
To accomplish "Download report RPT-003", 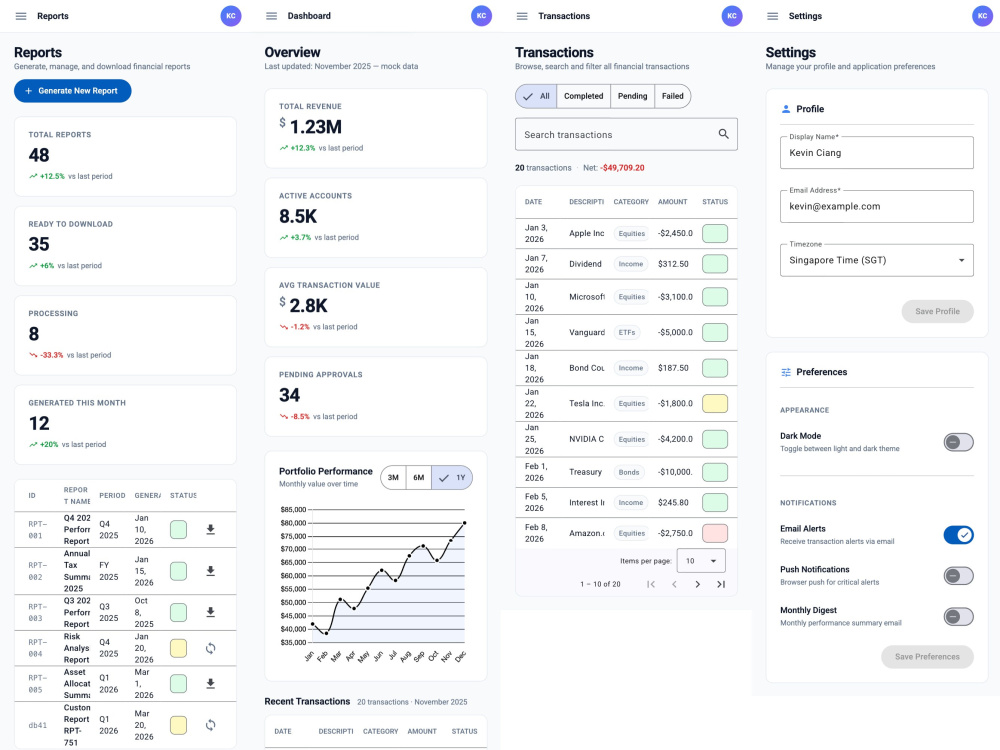I will [210, 612].
